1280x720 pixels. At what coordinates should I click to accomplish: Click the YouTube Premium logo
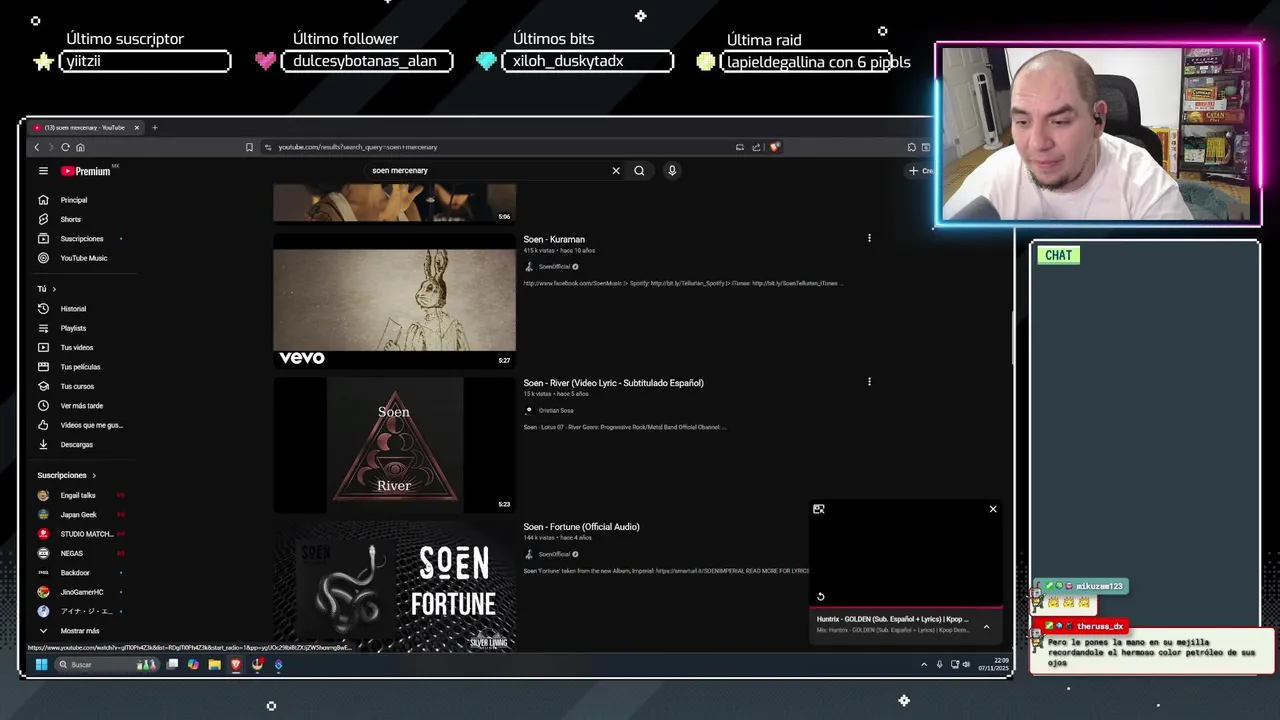pyautogui.click(x=86, y=171)
